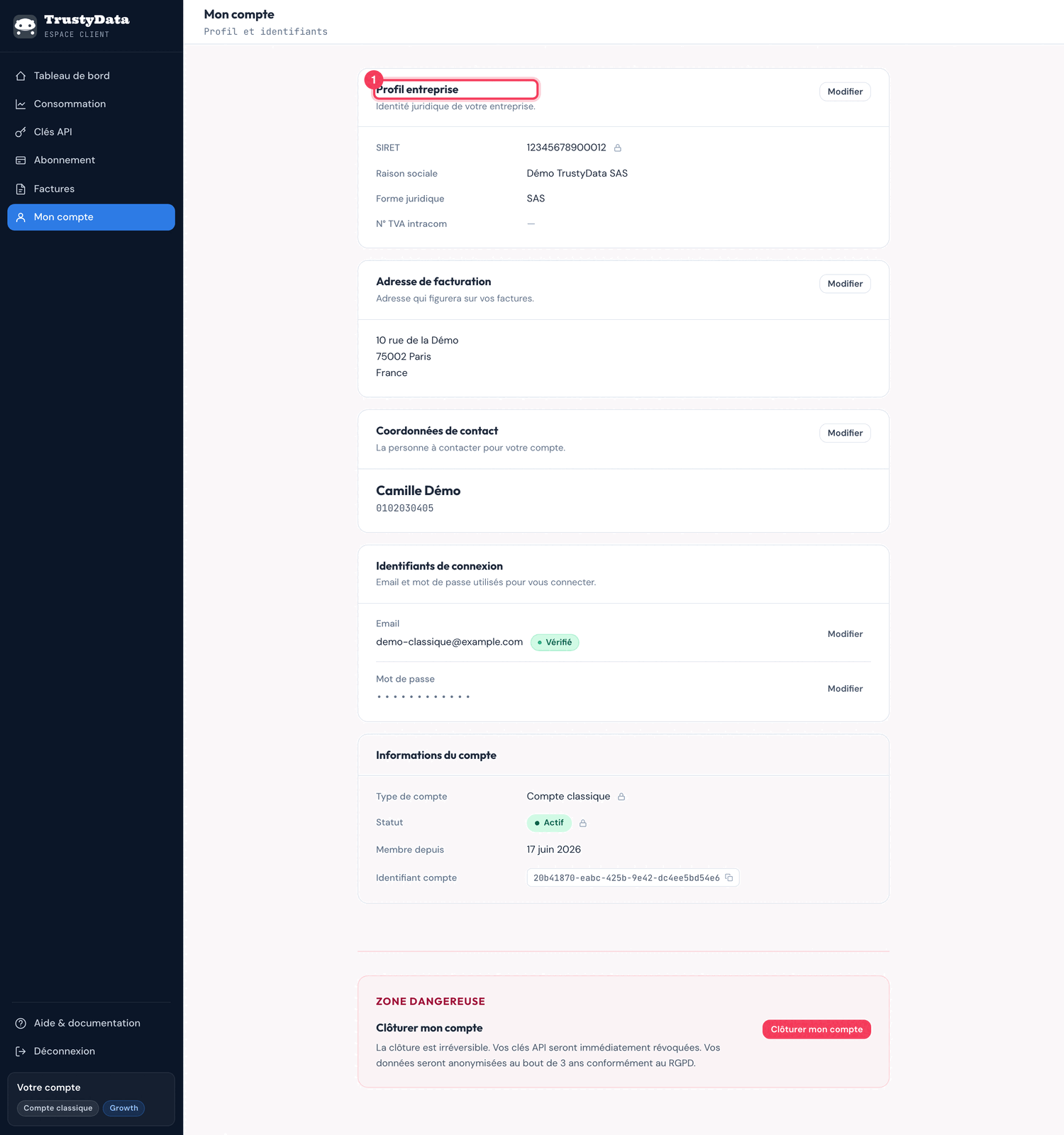The image size is (1064, 1135).
Task: Click the masked password dots
Action: click(x=423, y=697)
